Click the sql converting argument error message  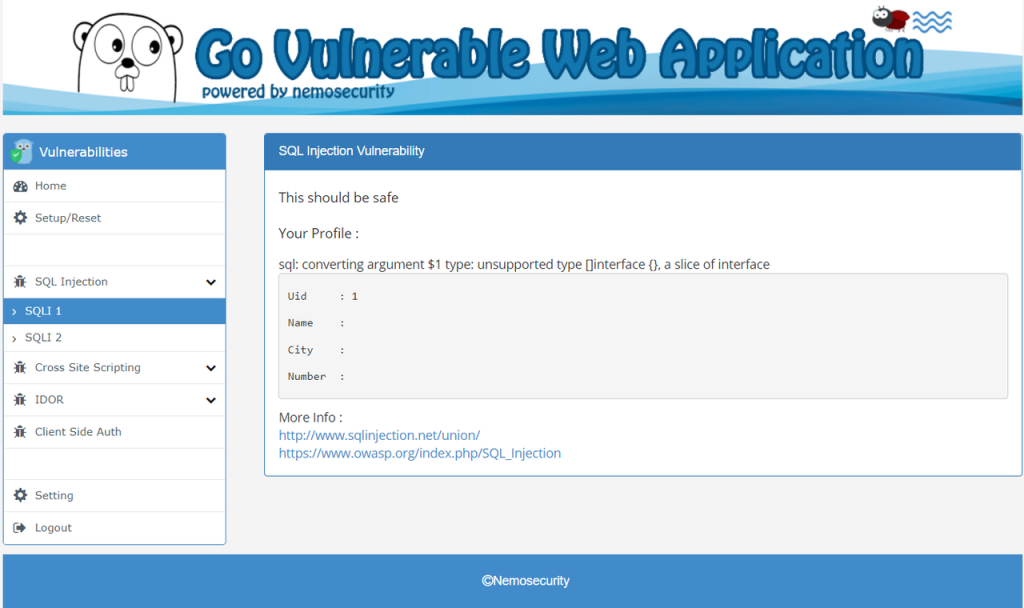(x=524, y=264)
